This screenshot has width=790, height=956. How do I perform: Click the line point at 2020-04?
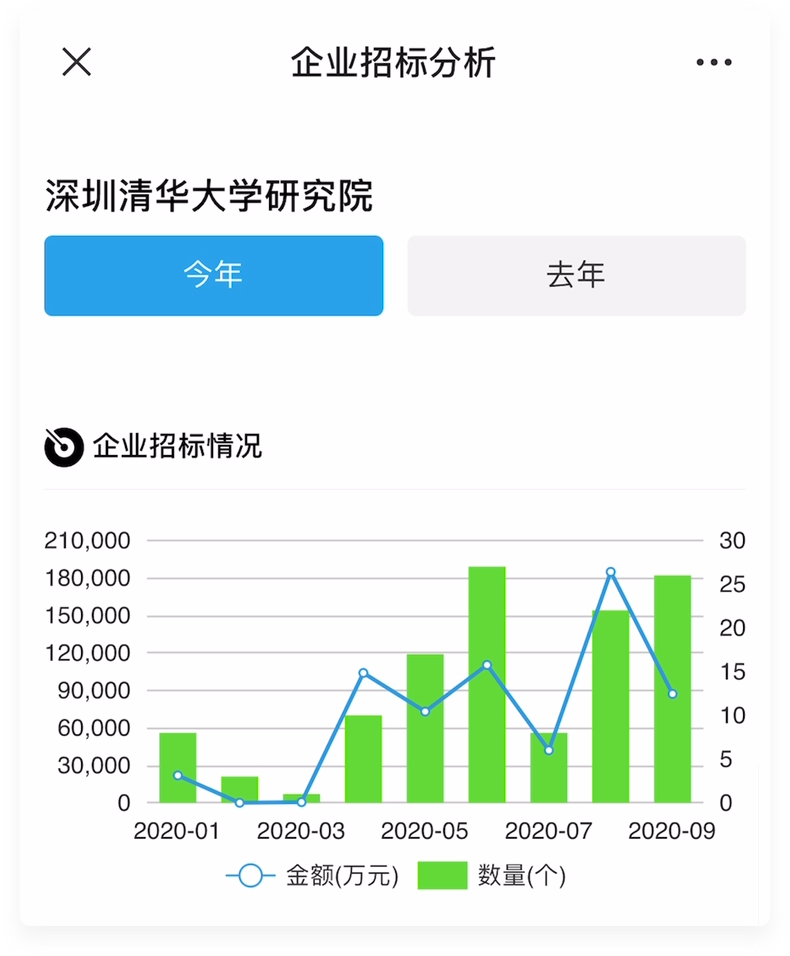(363, 673)
